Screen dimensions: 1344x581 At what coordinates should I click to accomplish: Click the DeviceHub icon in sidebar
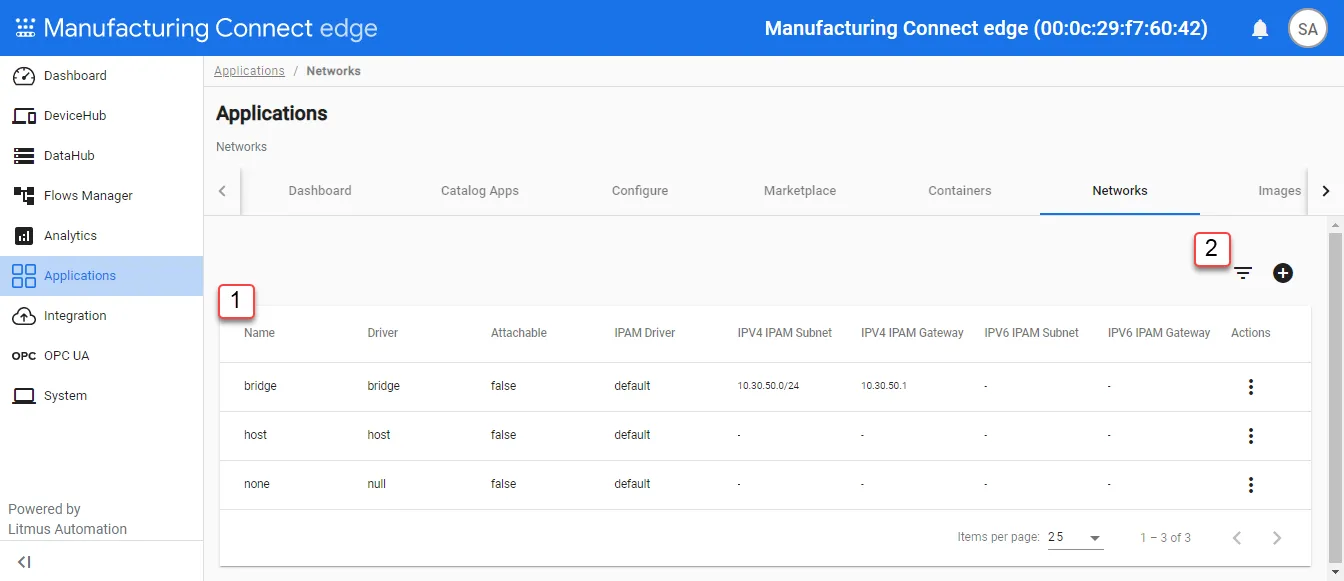click(x=24, y=116)
